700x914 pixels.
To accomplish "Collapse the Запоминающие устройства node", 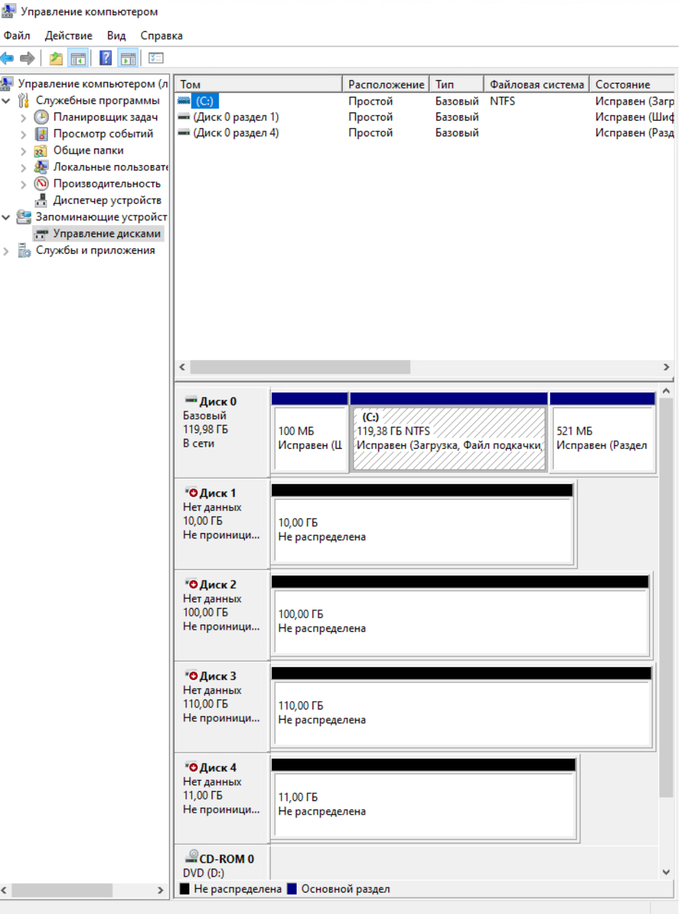I will pyautogui.click(x=8, y=217).
